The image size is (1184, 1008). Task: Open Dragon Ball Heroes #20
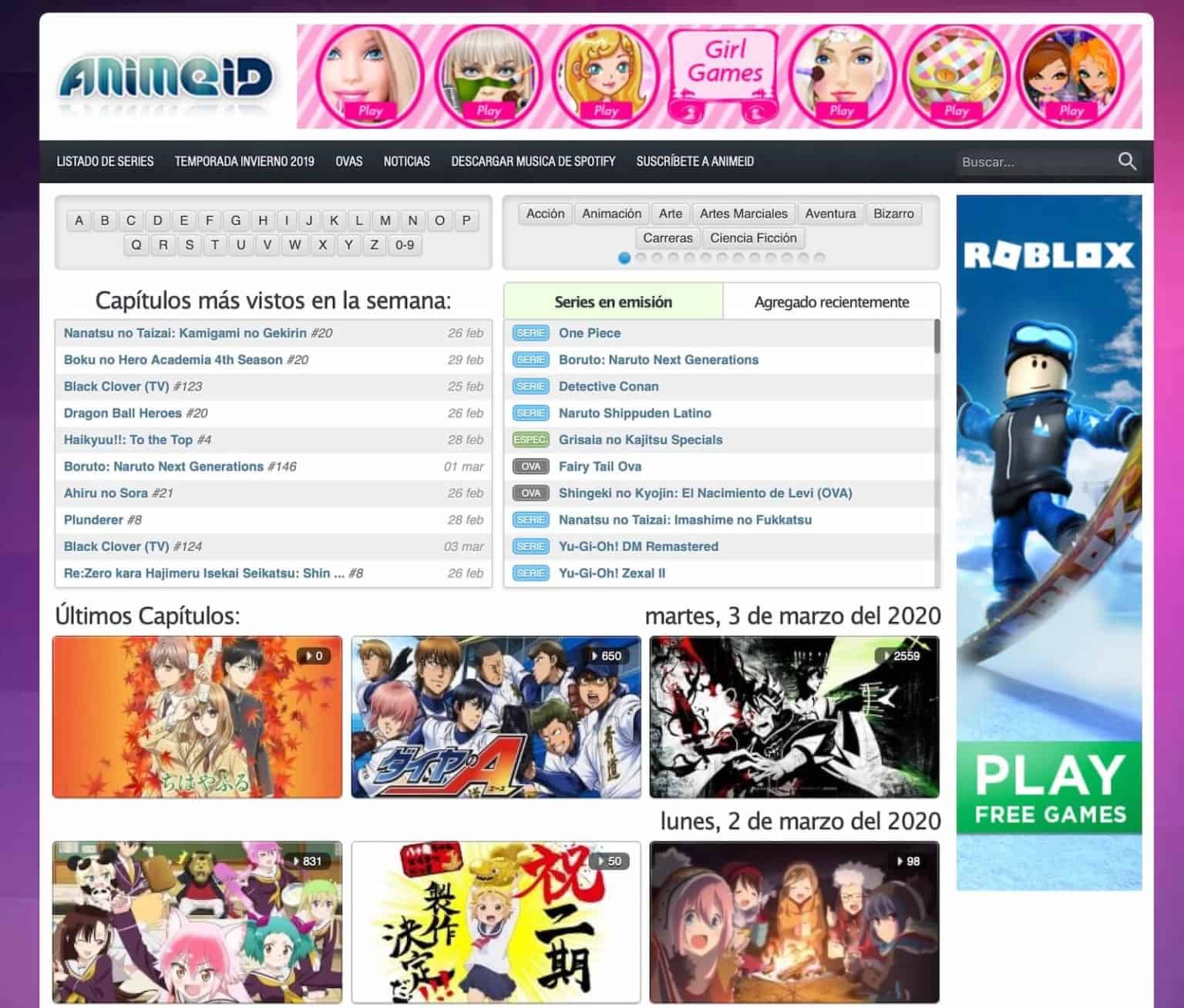point(136,413)
